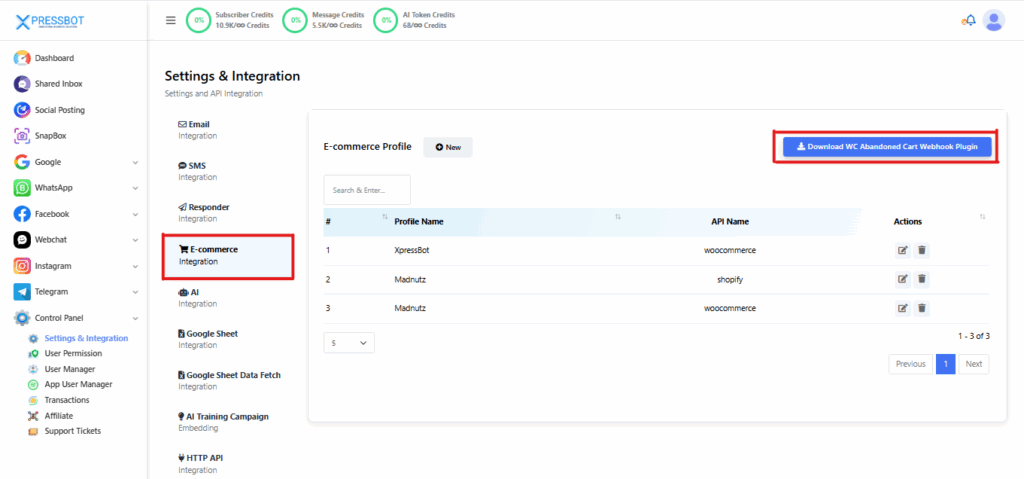Screen dimensions: 1024x479
Task: Select the AI Integration tab
Action: coord(196,297)
